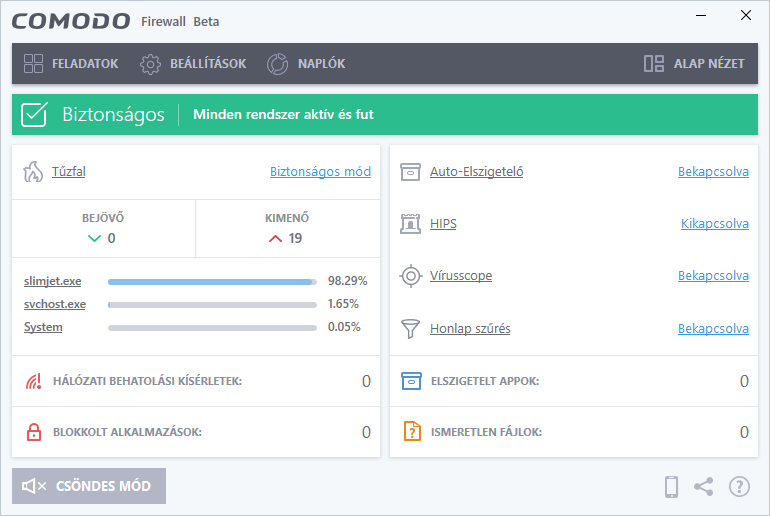Click the BEJÖVŐ connections count 0
The width and height of the screenshot is (770, 516).
[x=111, y=239]
